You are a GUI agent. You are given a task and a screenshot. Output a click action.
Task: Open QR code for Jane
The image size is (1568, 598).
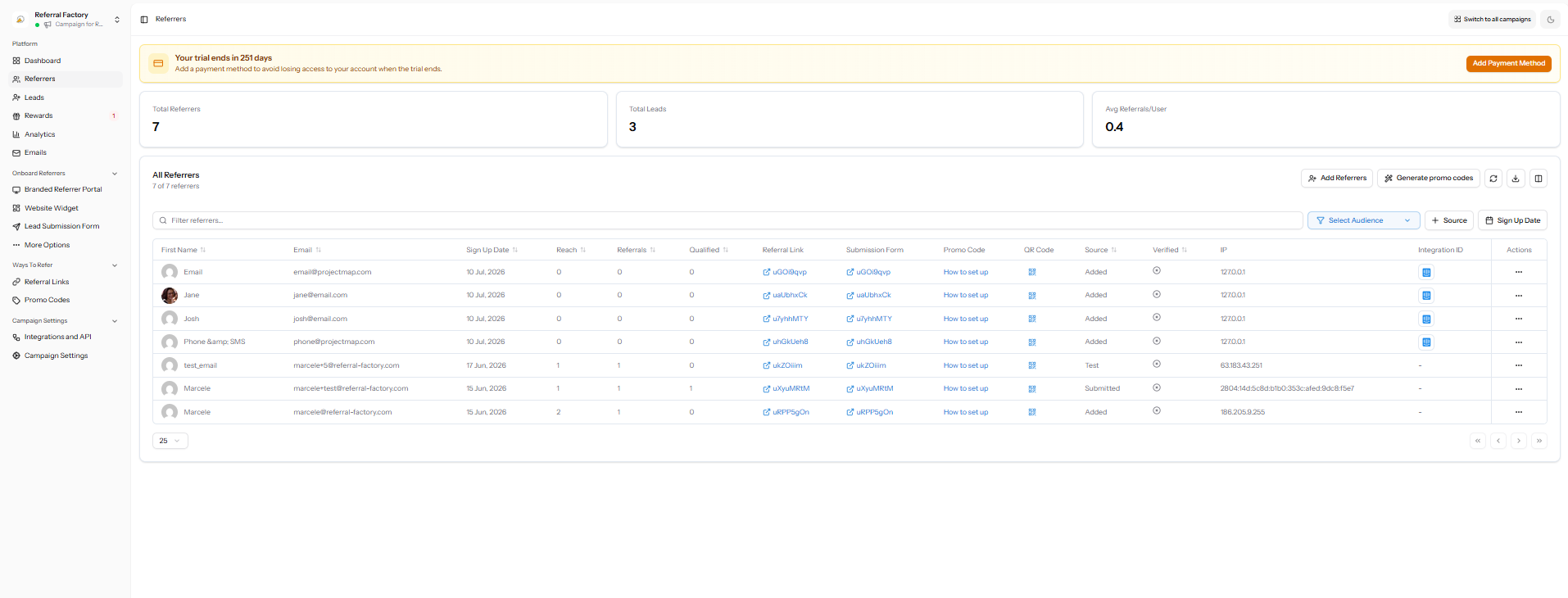[x=1032, y=296]
